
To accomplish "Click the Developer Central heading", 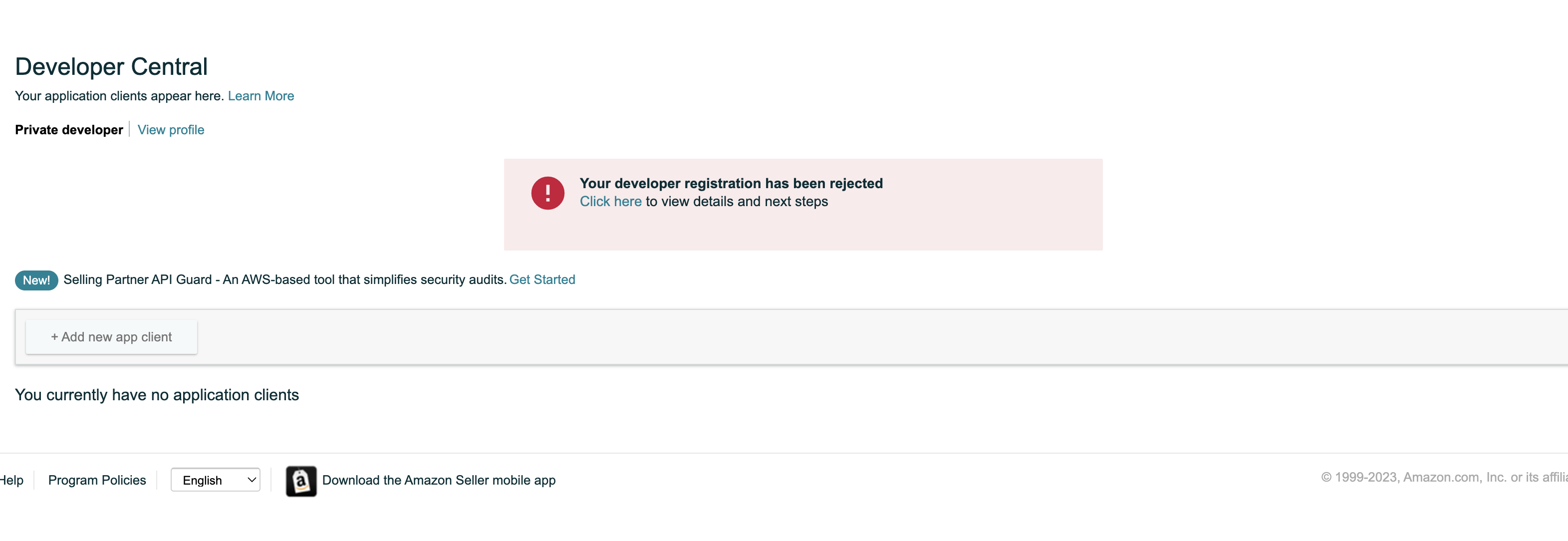I will [x=111, y=67].
